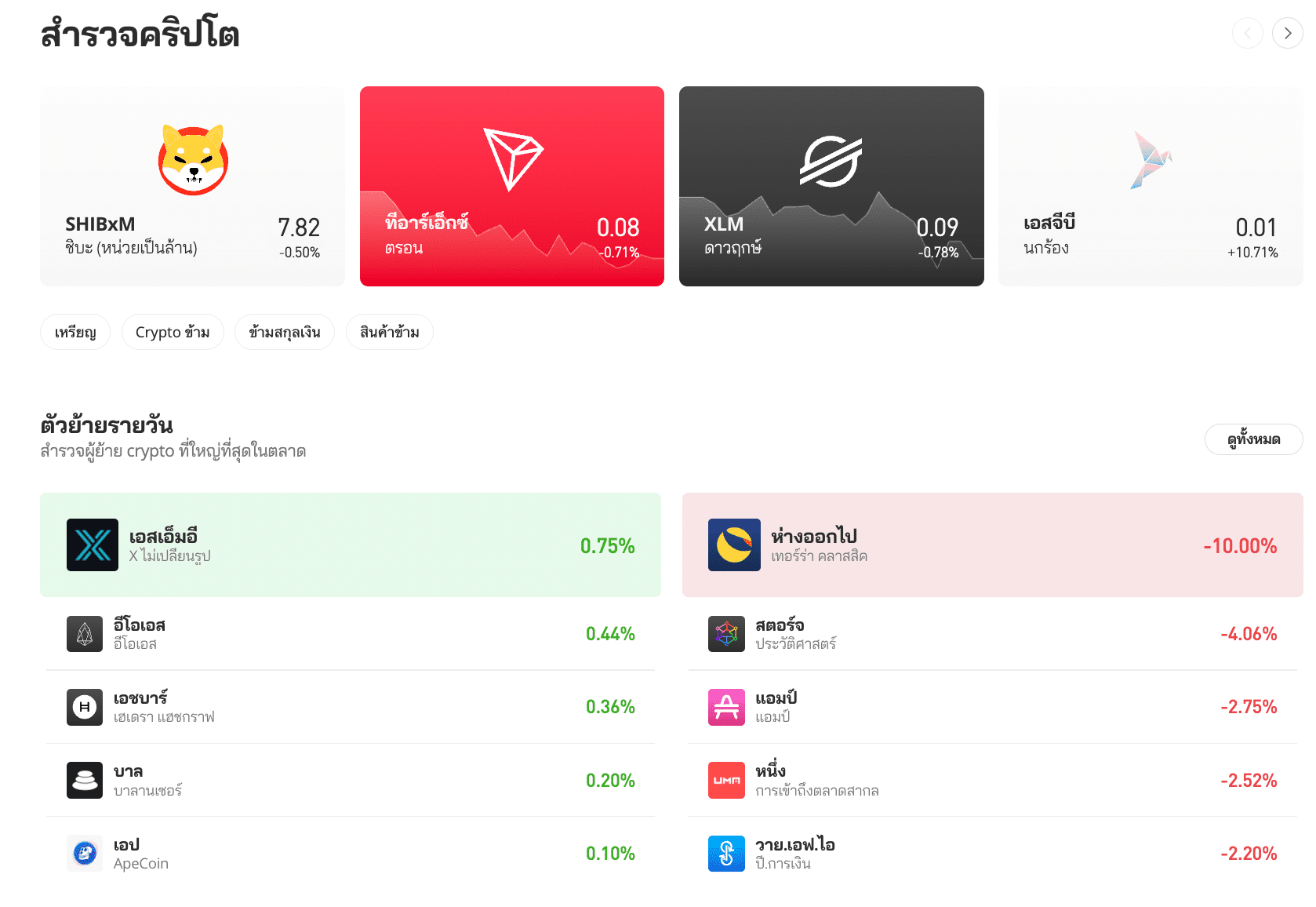1316x907 pixels.
Task: Click the Tron logo on red card
Action: pos(512,159)
